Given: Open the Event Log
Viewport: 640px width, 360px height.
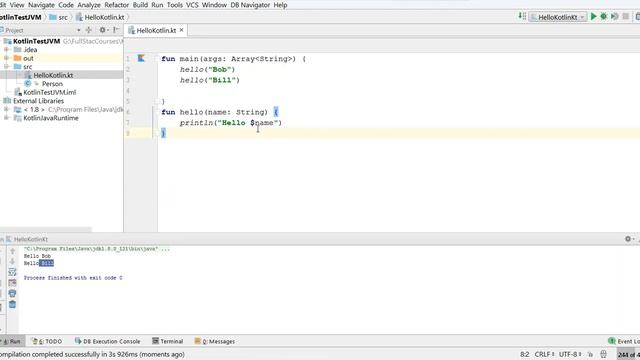Looking at the screenshot, I should [x=624, y=341].
